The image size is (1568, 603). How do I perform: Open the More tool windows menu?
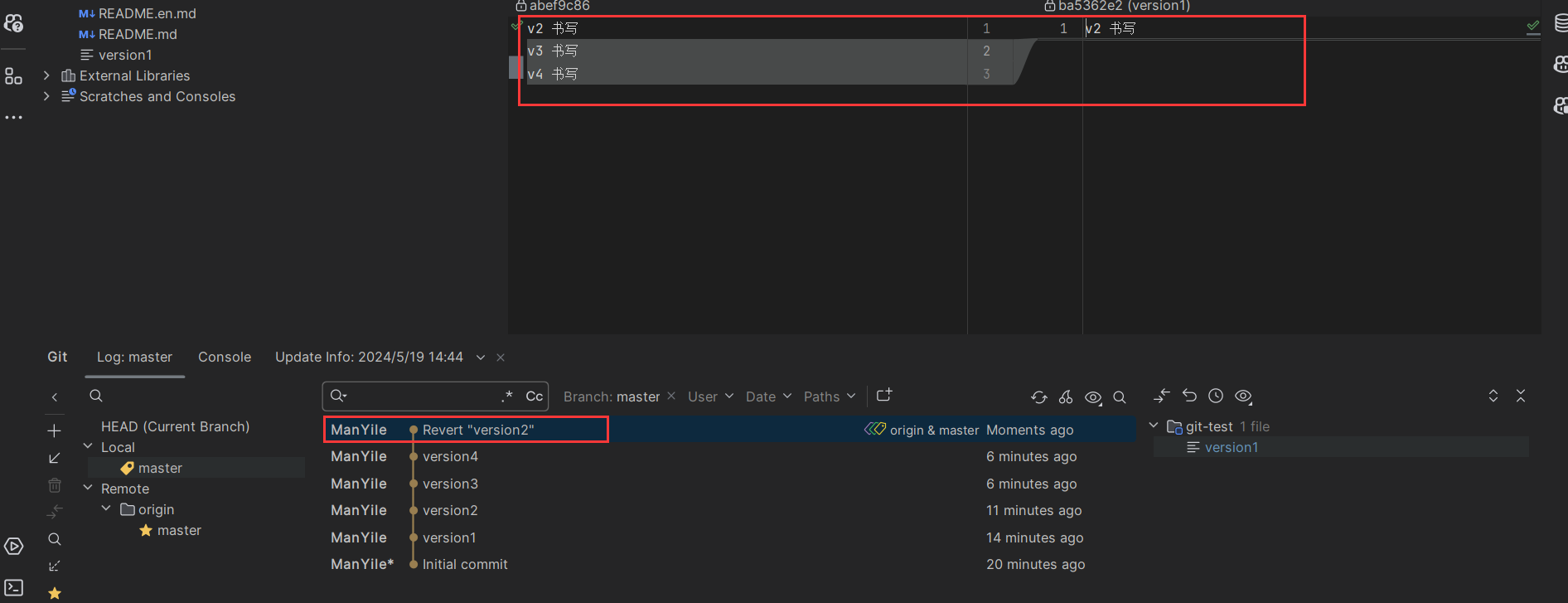click(x=13, y=117)
